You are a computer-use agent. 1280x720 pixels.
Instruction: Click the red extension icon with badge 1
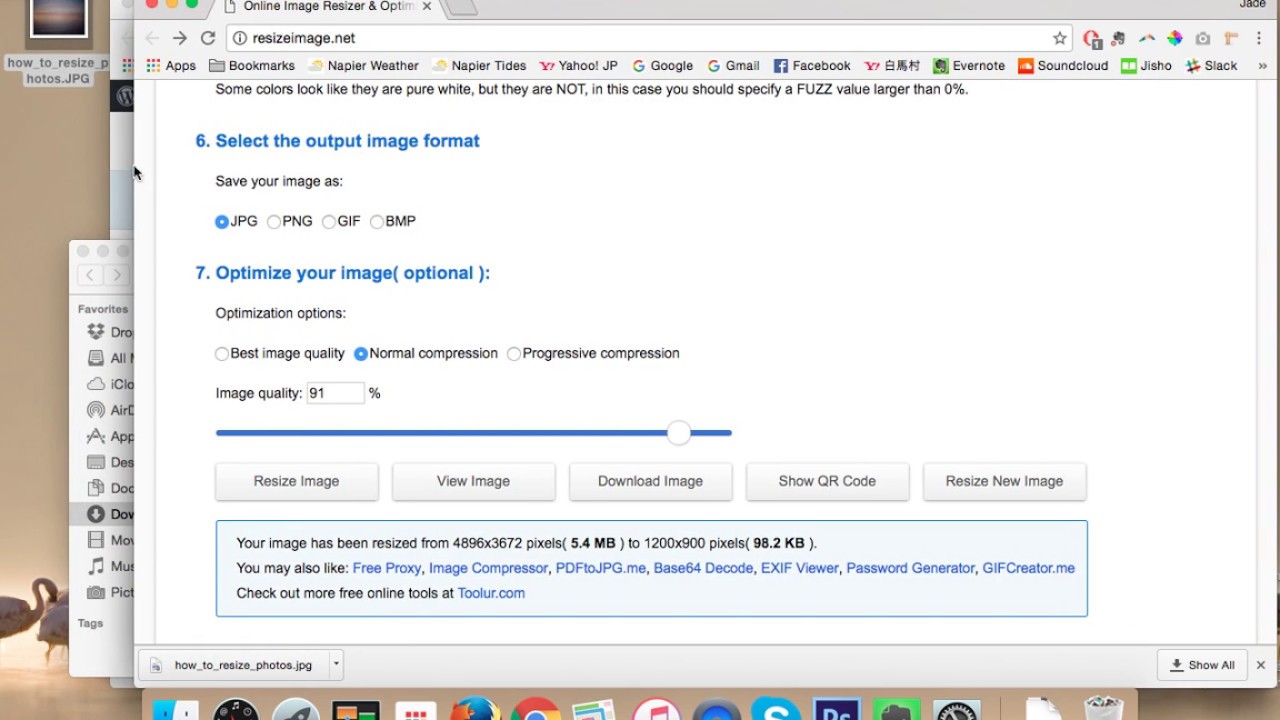1092,38
